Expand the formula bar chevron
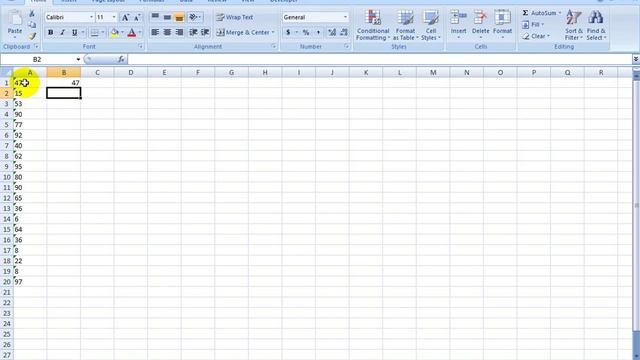 point(636,60)
